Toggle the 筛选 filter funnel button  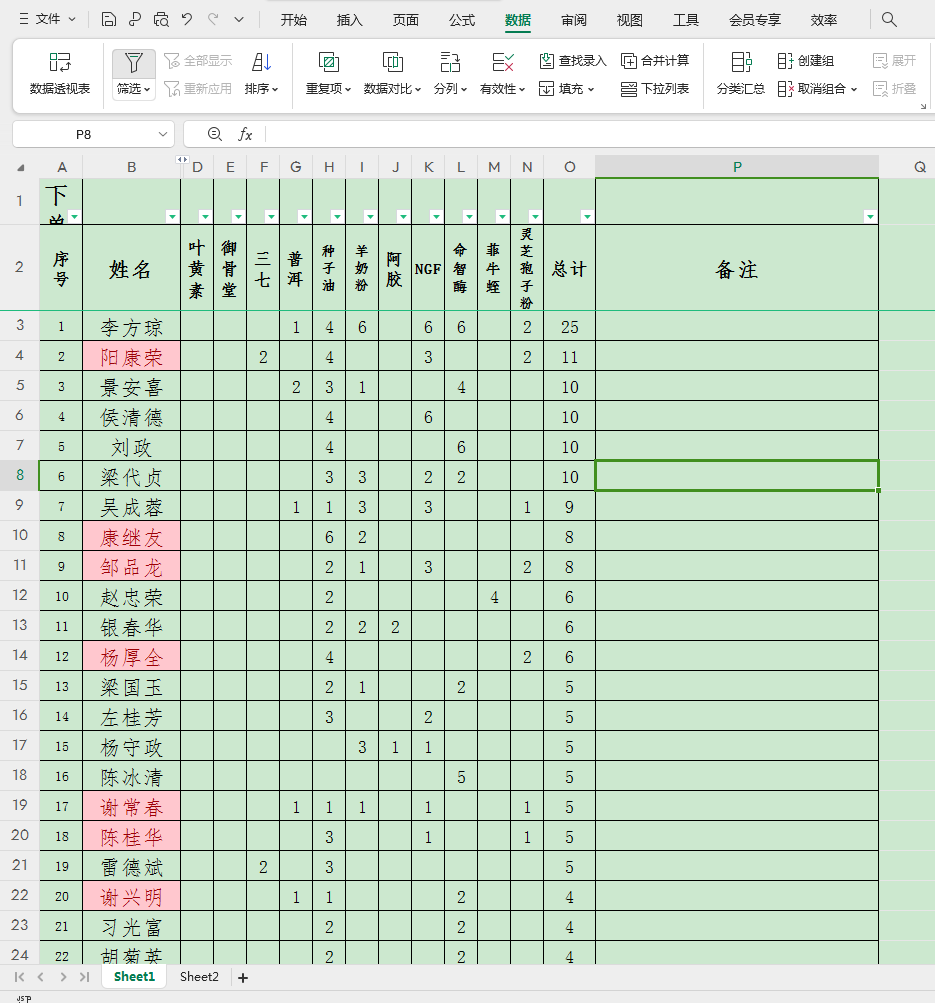(134, 63)
